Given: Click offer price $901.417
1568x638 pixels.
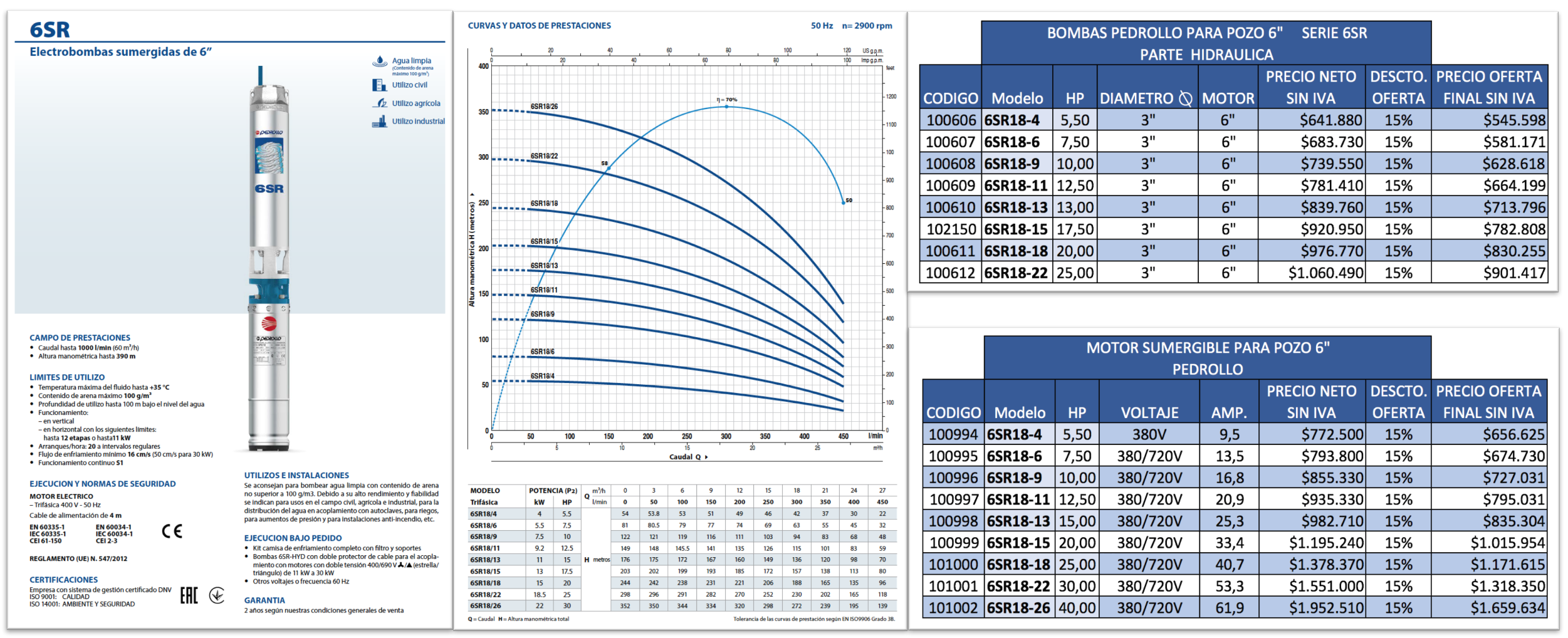Looking at the screenshot, I should click(x=1514, y=273).
